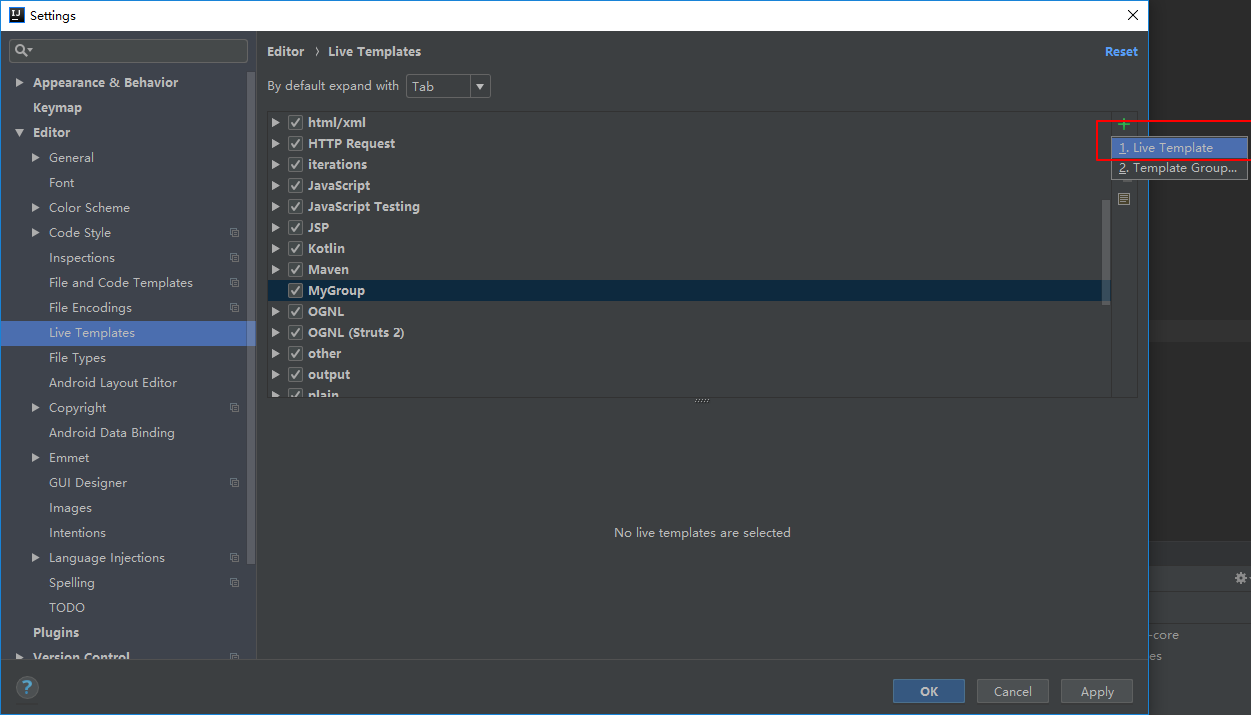Click the settings sidebar vertical scrollbar
The width and height of the screenshot is (1251, 715).
pyautogui.click(x=252, y=320)
